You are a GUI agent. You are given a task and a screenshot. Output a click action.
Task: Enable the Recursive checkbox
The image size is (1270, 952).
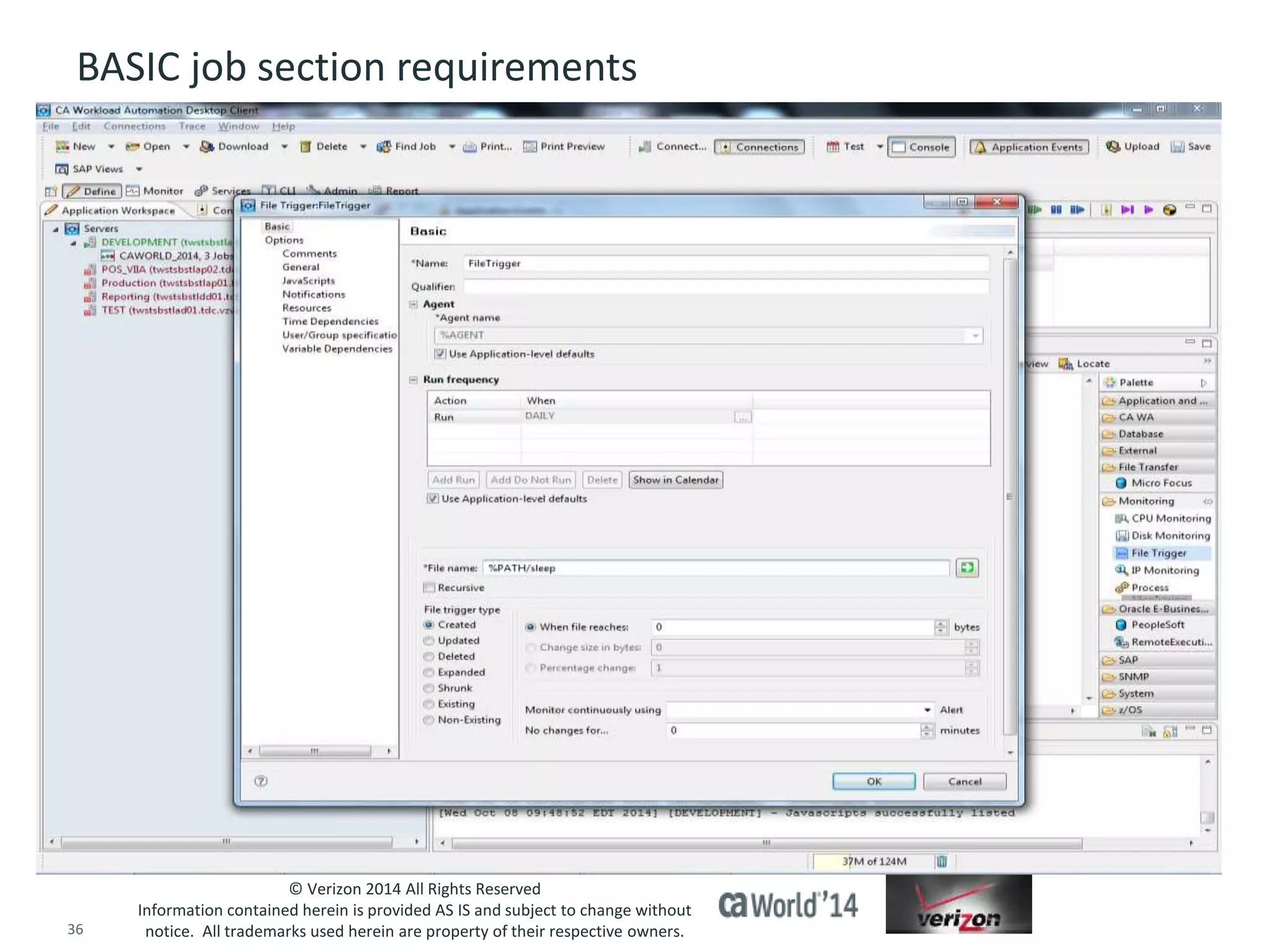429,588
